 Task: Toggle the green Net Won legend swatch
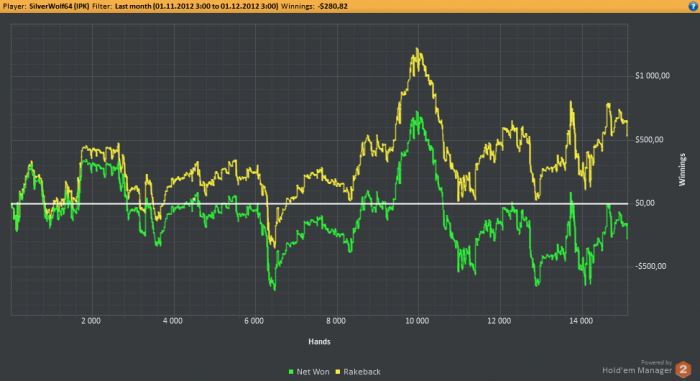(x=291, y=372)
